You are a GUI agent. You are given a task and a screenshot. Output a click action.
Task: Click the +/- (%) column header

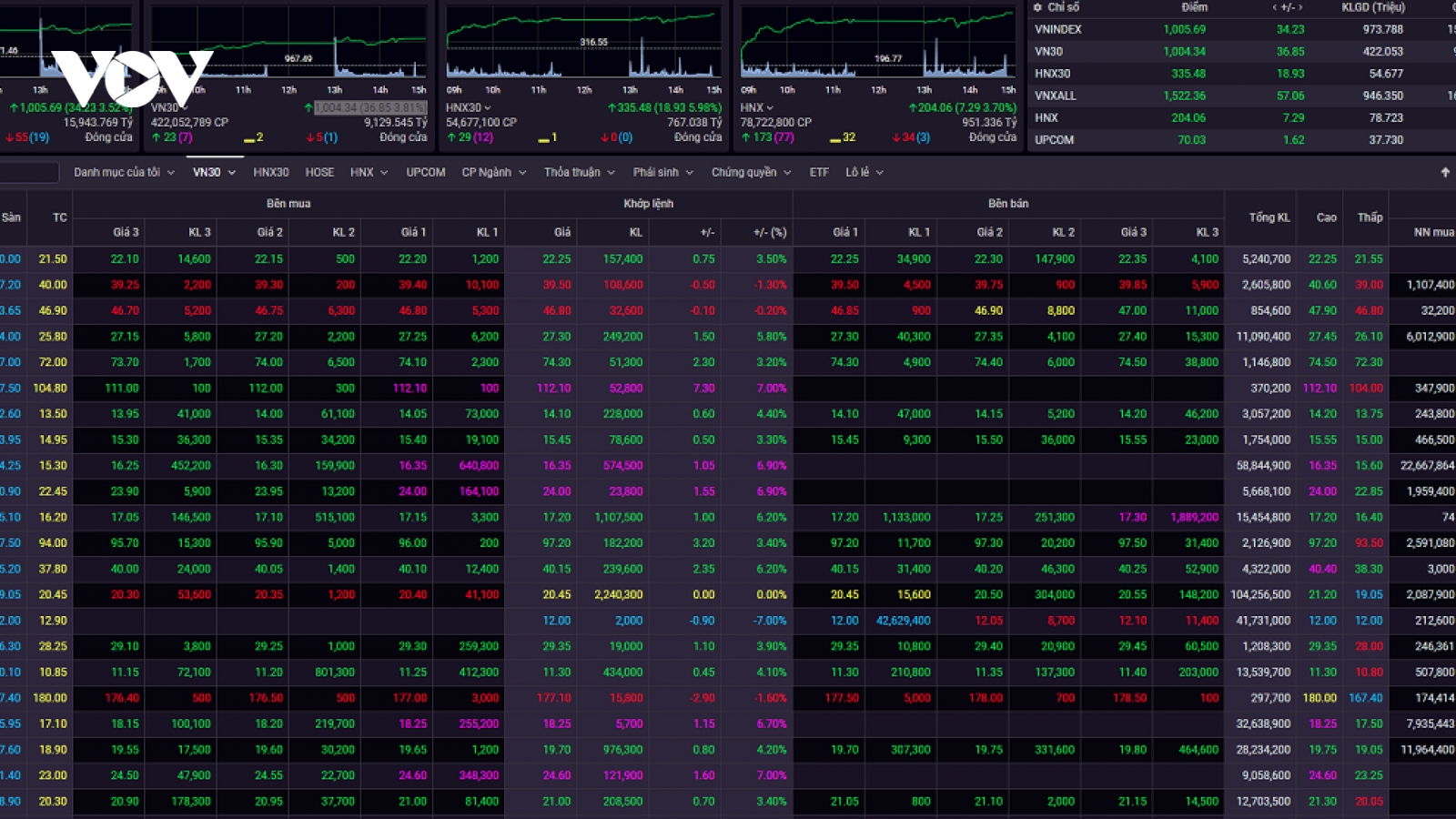point(770,232)
